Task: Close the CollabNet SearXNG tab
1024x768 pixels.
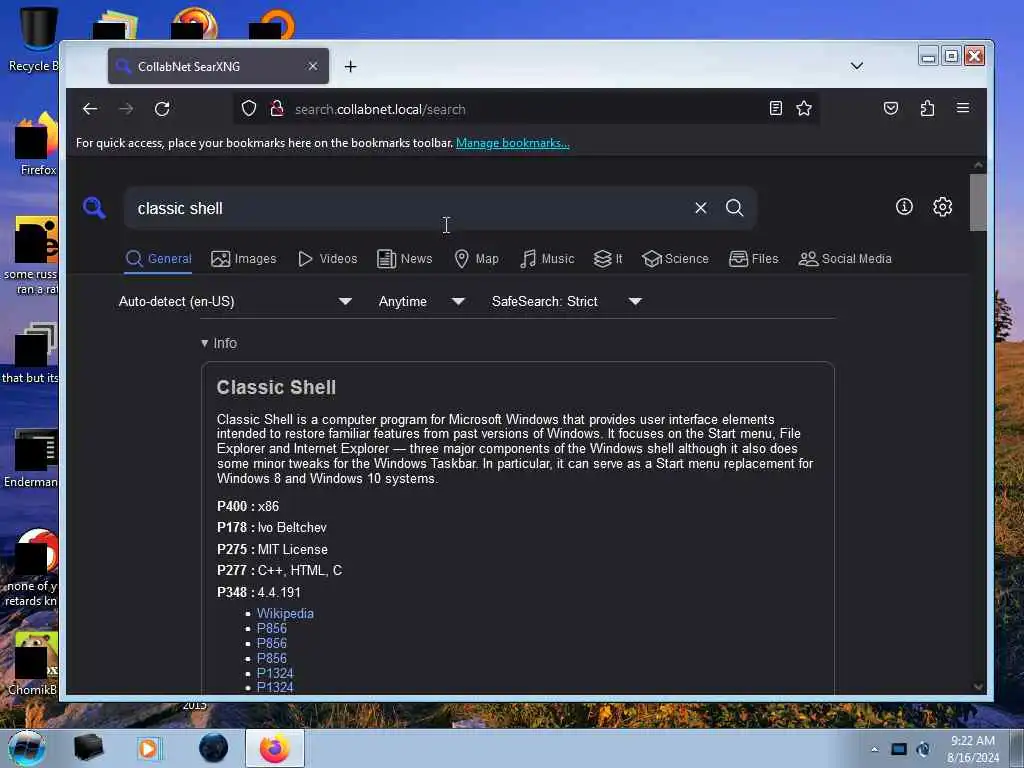Action: 313,66
